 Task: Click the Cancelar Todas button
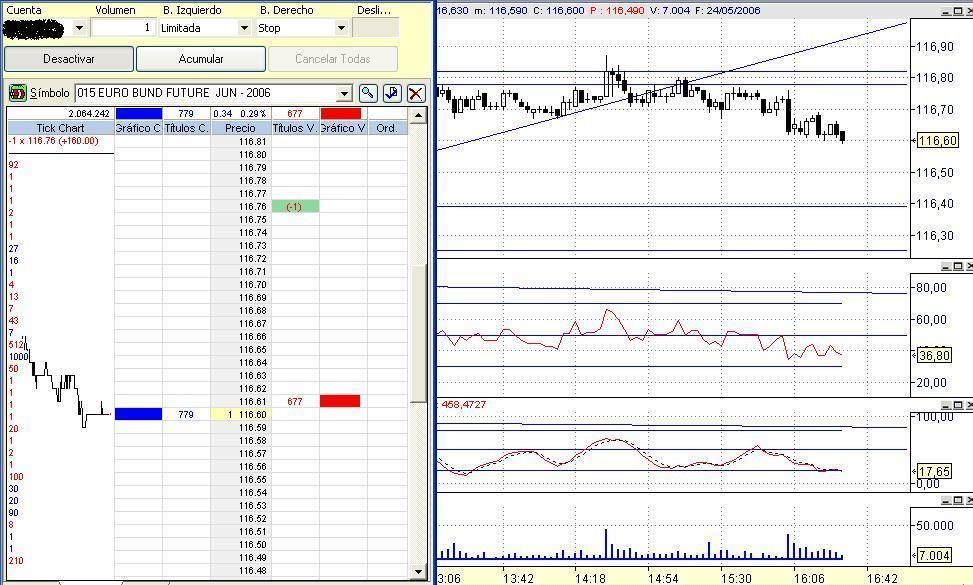point(333,59)
